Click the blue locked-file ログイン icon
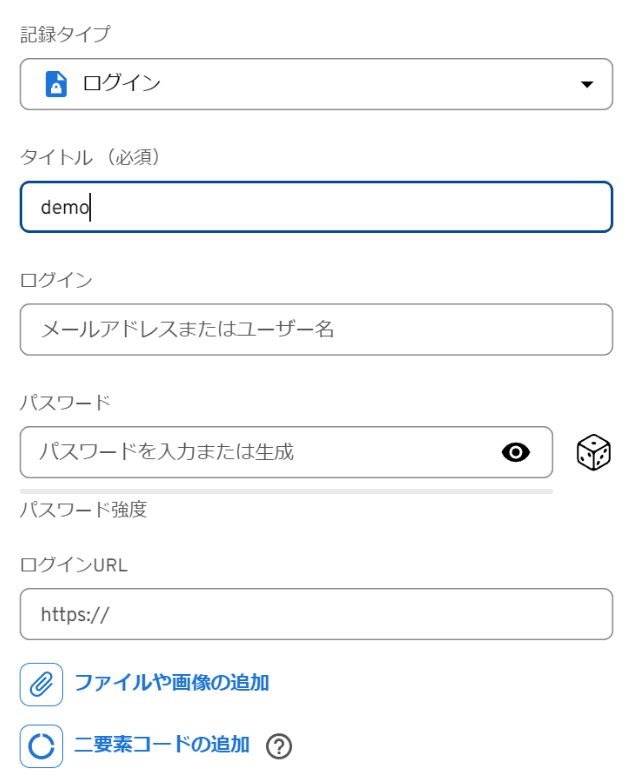This screenshot has height=776, width=632. click(x=56, y=84)
